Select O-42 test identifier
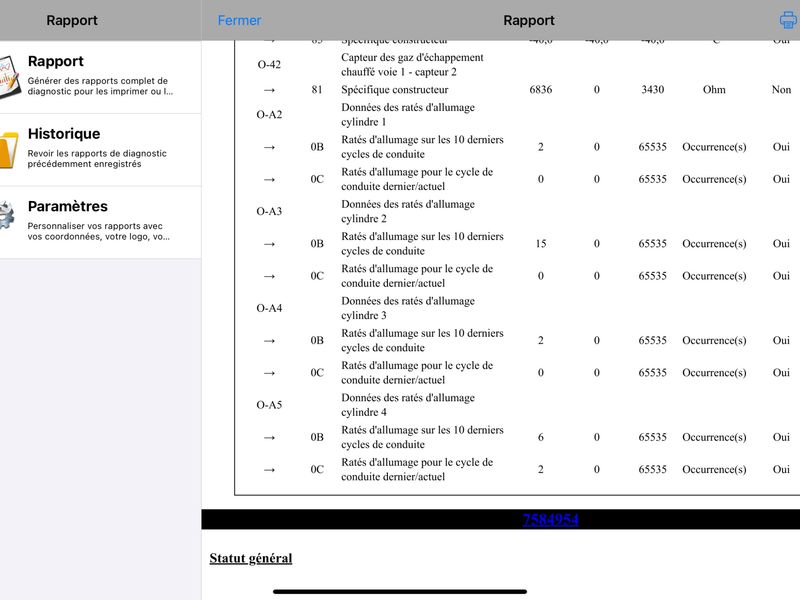Image resolution: width=800 pixels, height=600 pixels. pyautogui.click(x=269, y=64)
